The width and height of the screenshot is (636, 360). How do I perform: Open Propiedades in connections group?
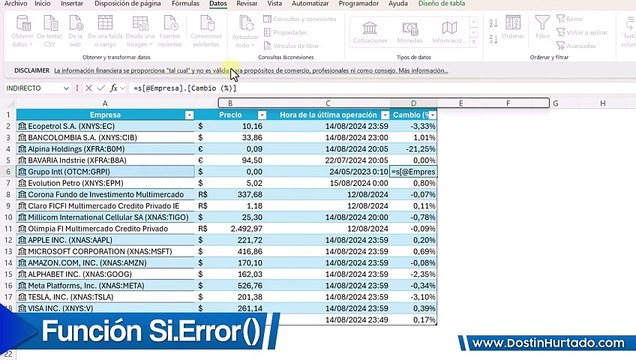286,32
